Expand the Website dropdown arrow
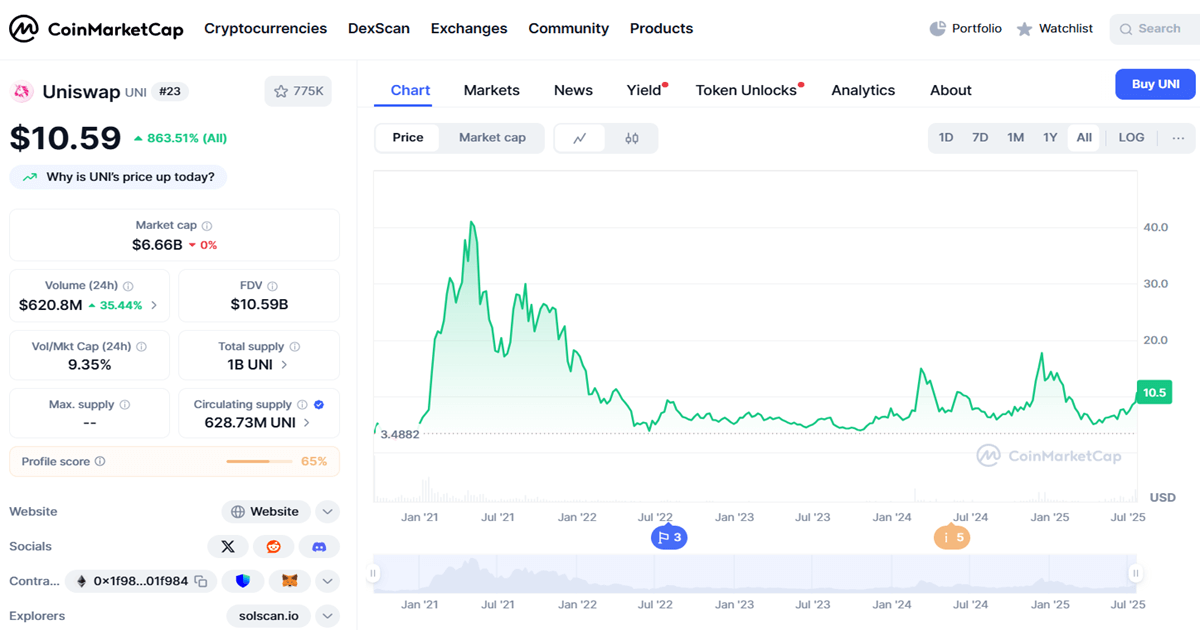 [x=327, y=512]
